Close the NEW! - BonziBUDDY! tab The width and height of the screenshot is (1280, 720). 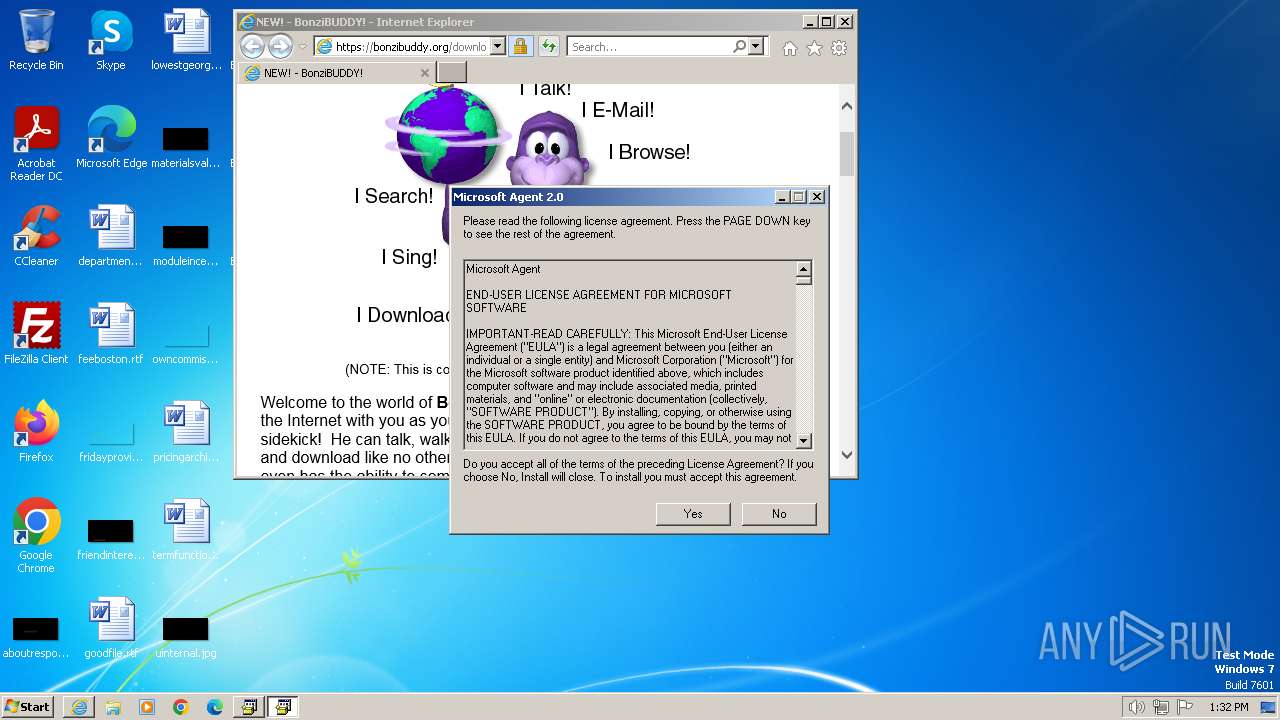pos(425,73)
